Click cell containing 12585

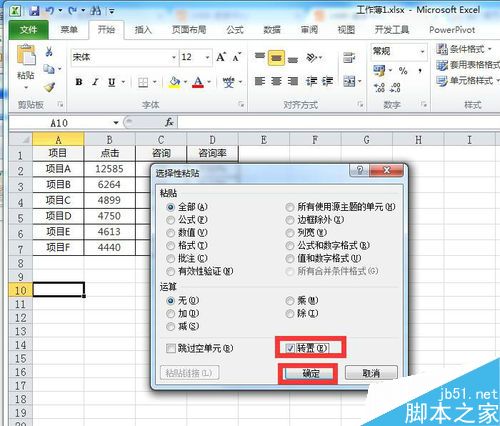(x=110, y=169)
